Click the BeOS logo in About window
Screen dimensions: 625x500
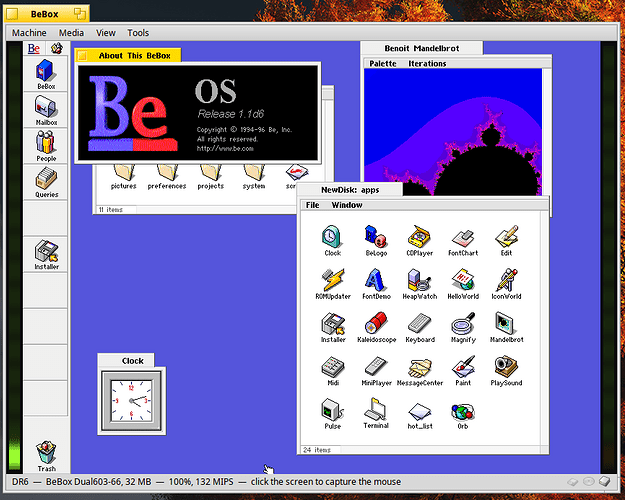coord(133,113)
